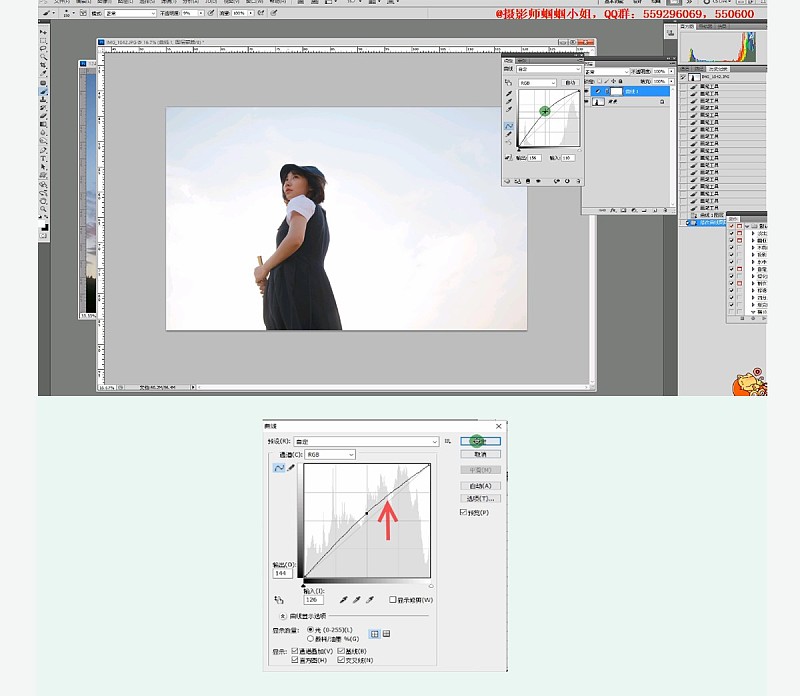Open the Help menu
800x696 pixels.
tap(278, 2)
